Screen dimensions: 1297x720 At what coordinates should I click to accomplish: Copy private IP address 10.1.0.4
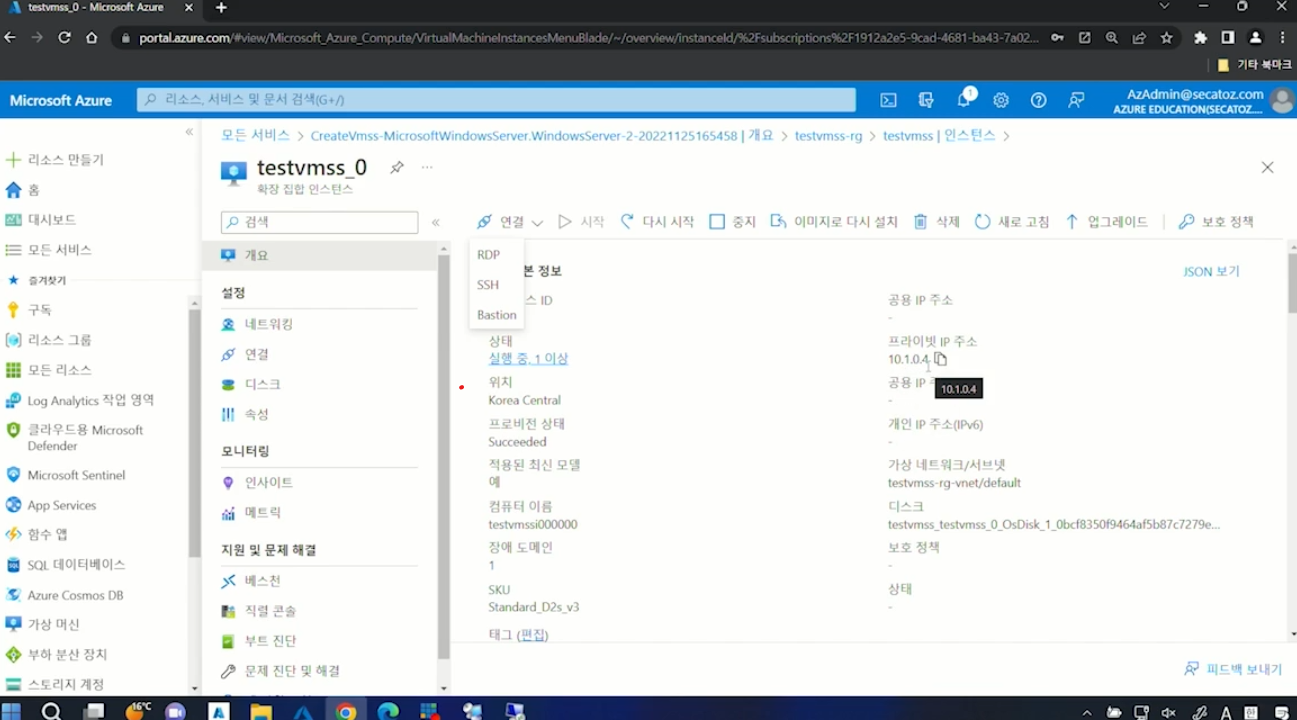pos(940,359)
